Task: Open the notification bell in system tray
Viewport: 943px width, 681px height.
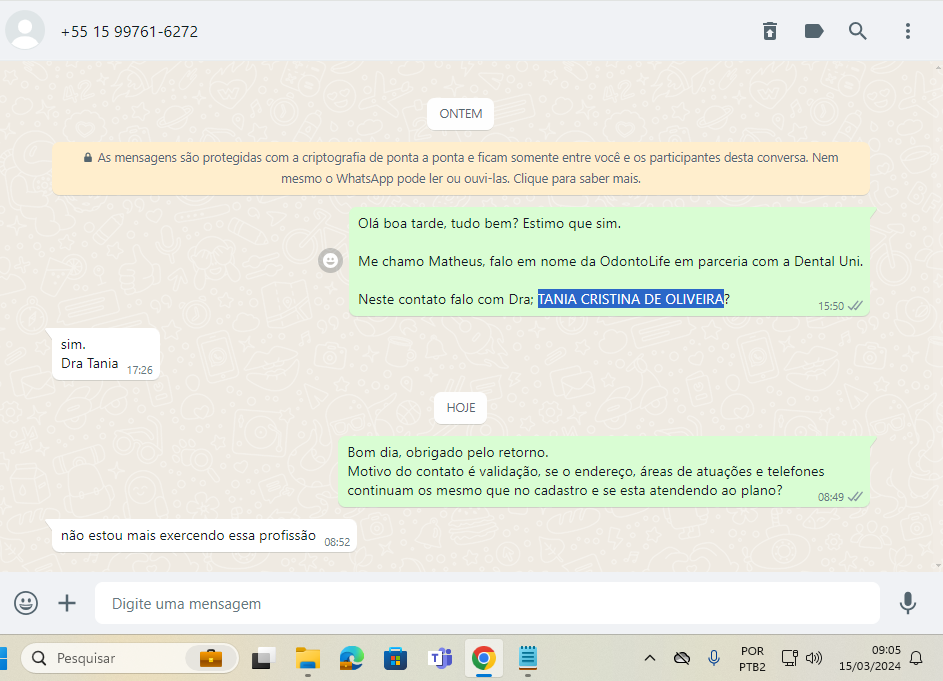Action: click(x=916, y=658)
